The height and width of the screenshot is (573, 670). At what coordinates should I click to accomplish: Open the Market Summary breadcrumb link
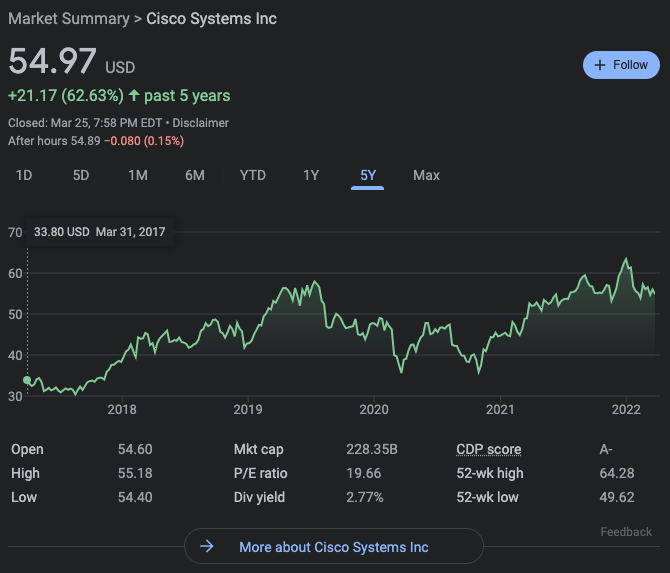coord(68,18)
